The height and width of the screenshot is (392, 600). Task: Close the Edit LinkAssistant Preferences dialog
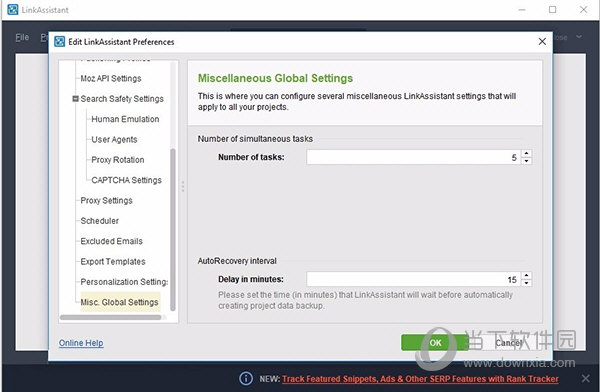pyautogui.click(x=542, y=41)
